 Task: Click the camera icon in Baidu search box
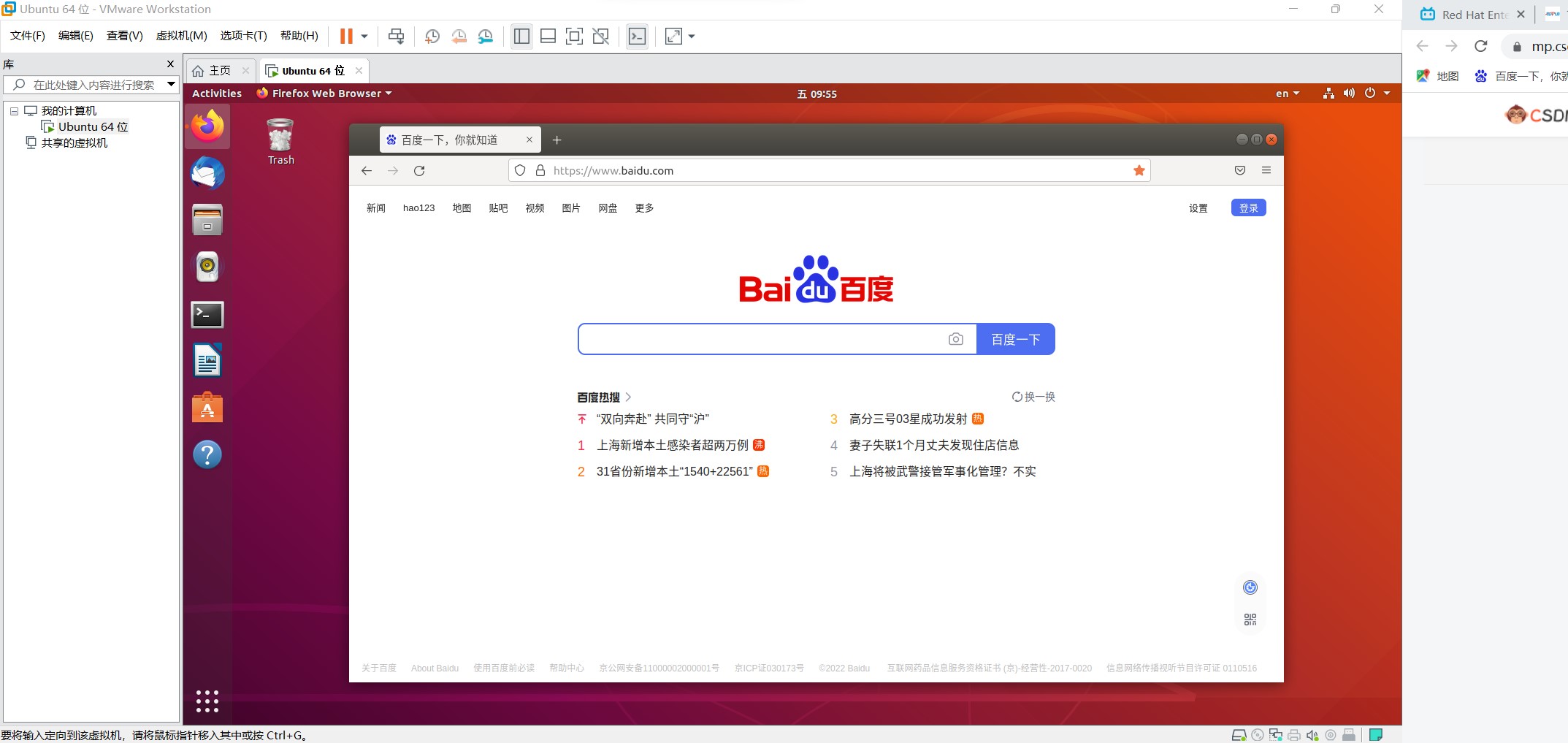click(956, 338)
